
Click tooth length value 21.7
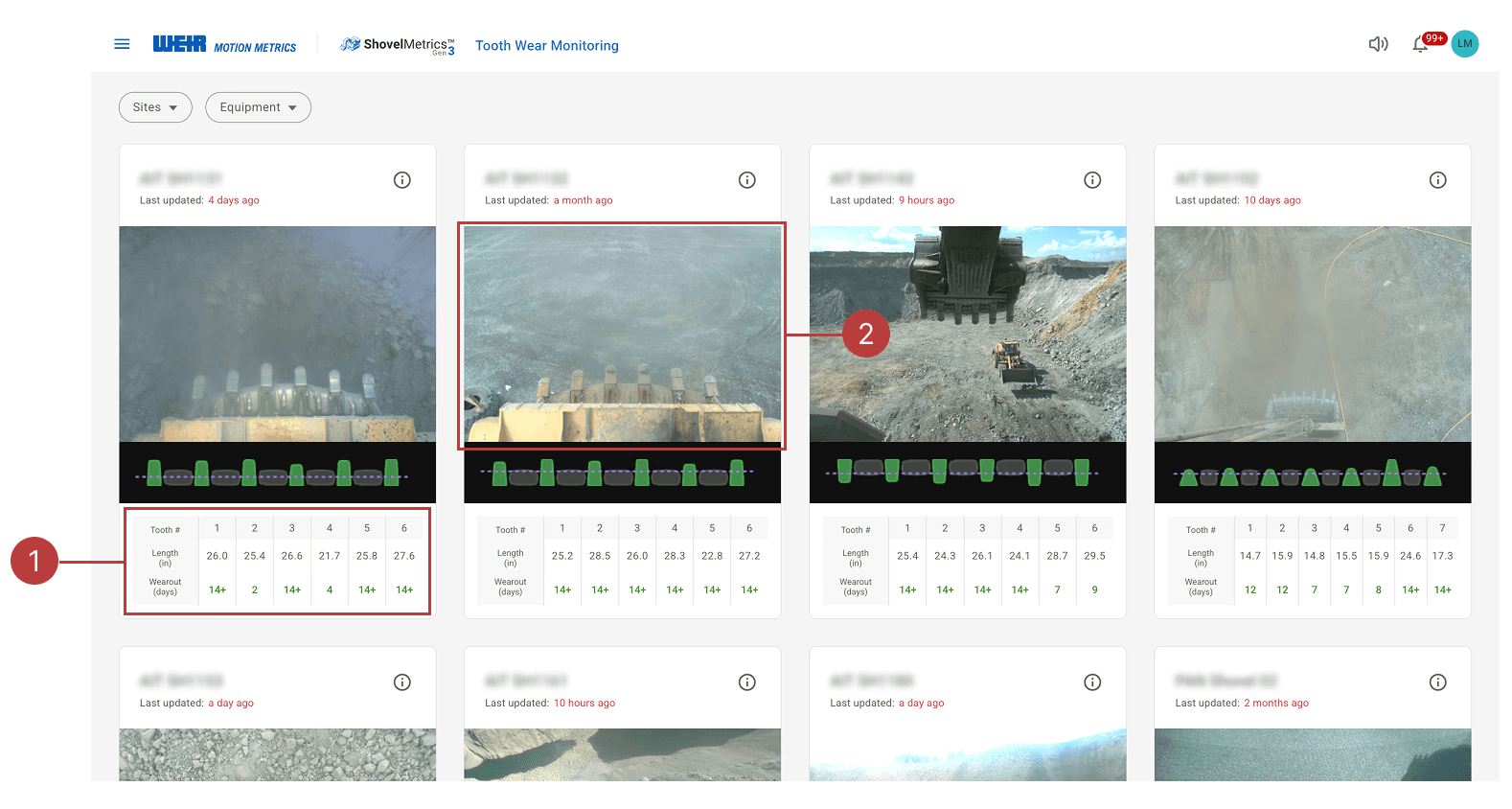point(330,556)
